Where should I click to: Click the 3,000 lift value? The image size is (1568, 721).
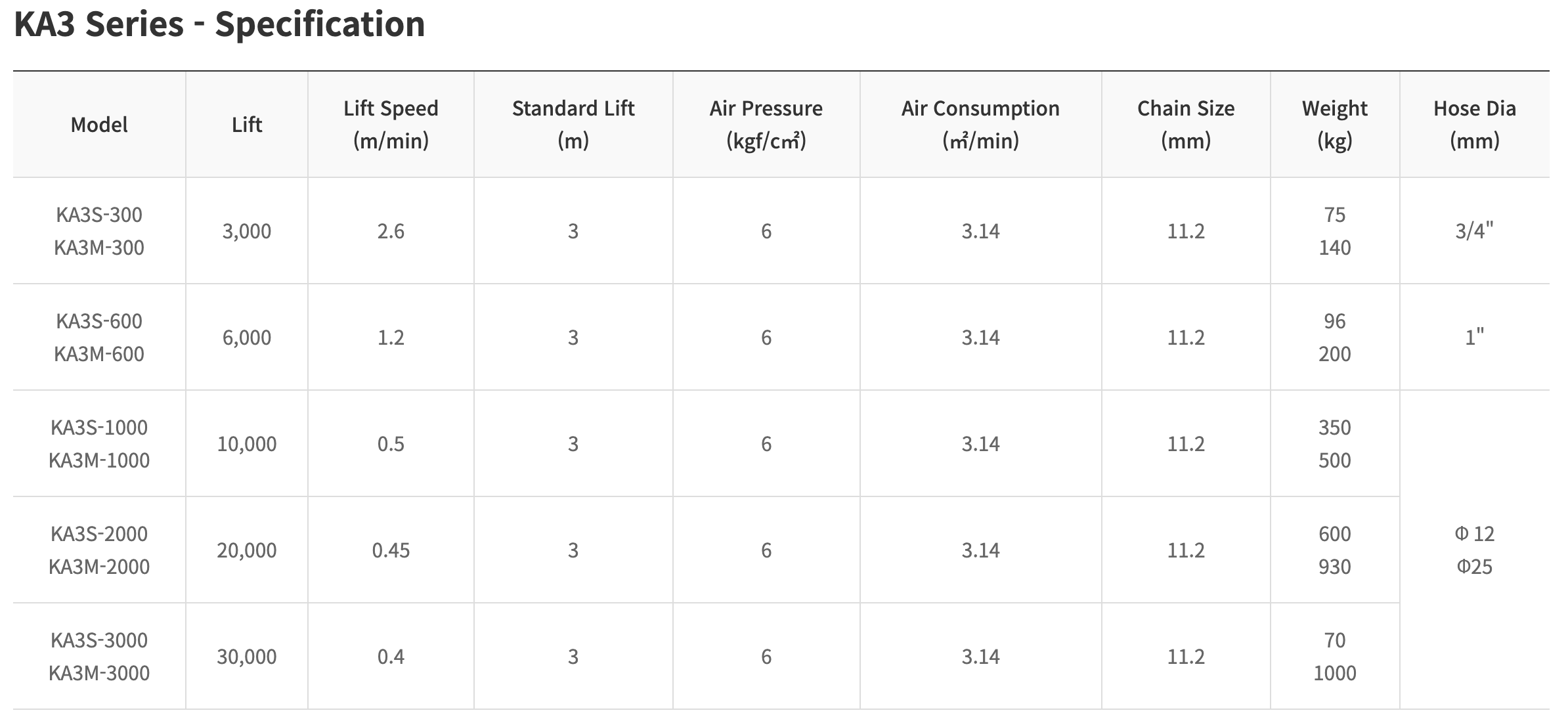click(246, 231)
